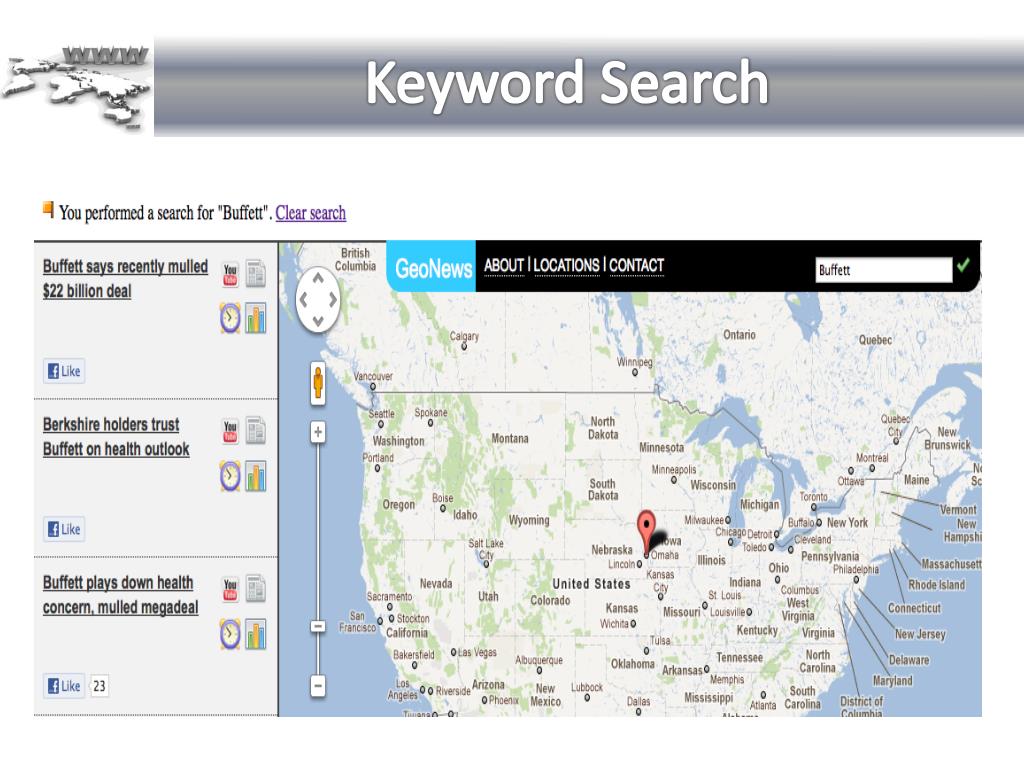Open YouTube icon for "Buffett plays down health" story

point(230,590)
